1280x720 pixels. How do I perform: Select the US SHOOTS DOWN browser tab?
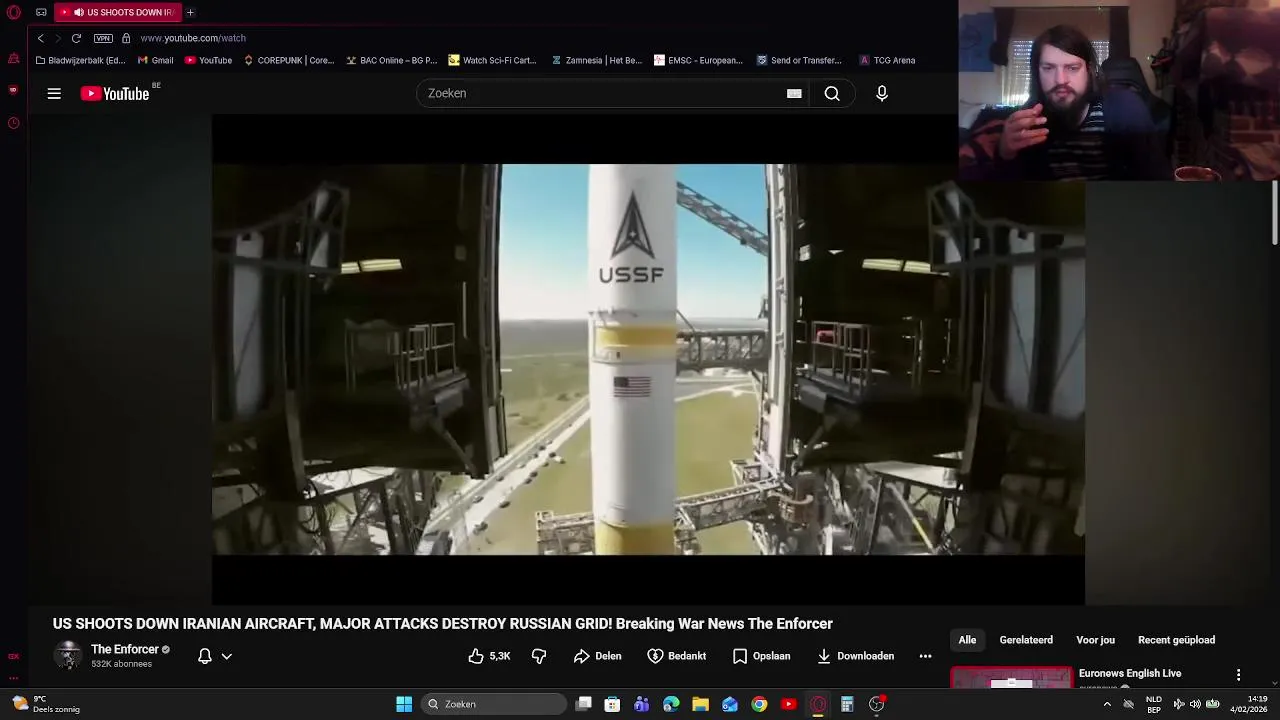point(118,12)
